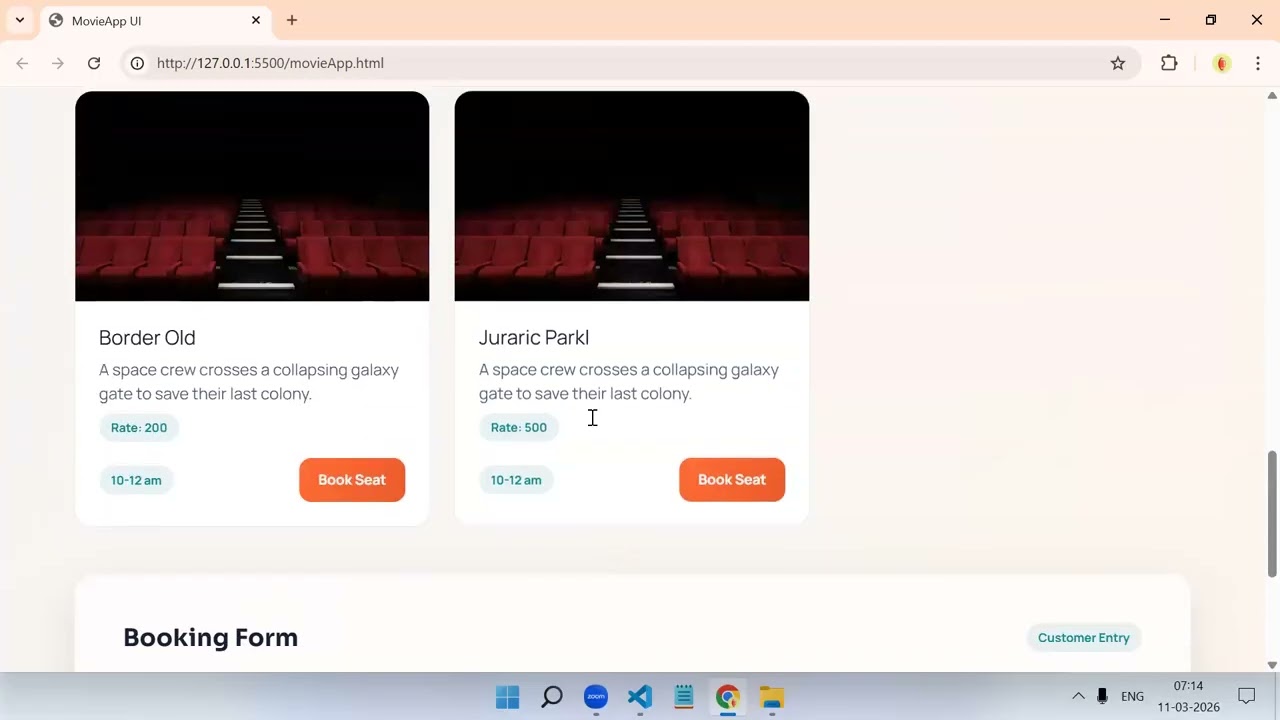Click the Border Old description text
Viewport: 1280px width, 720px height.
pyautogui.click(x=249, y=382)
